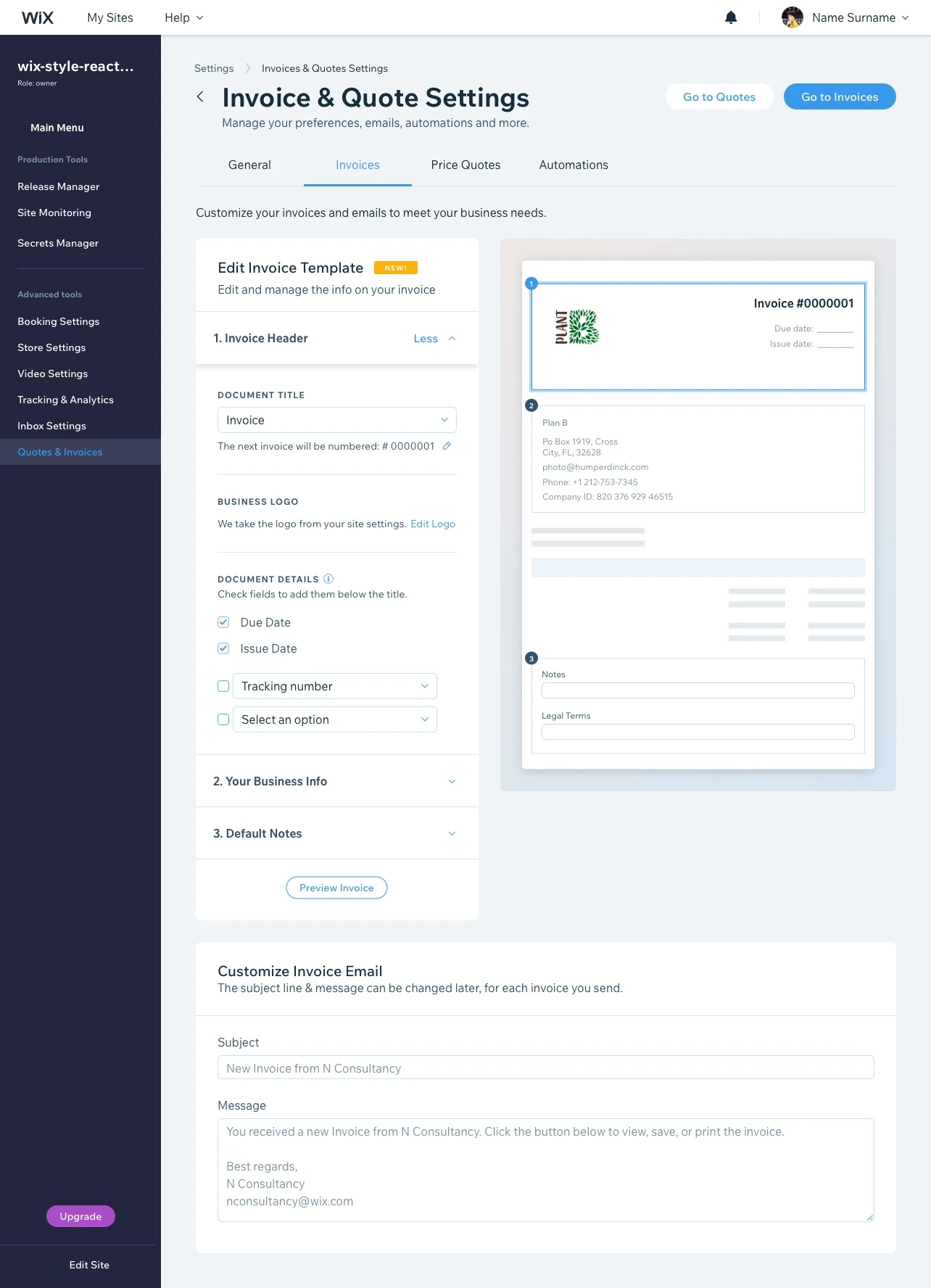Check the Tracking number checkbox

point(223,686)
